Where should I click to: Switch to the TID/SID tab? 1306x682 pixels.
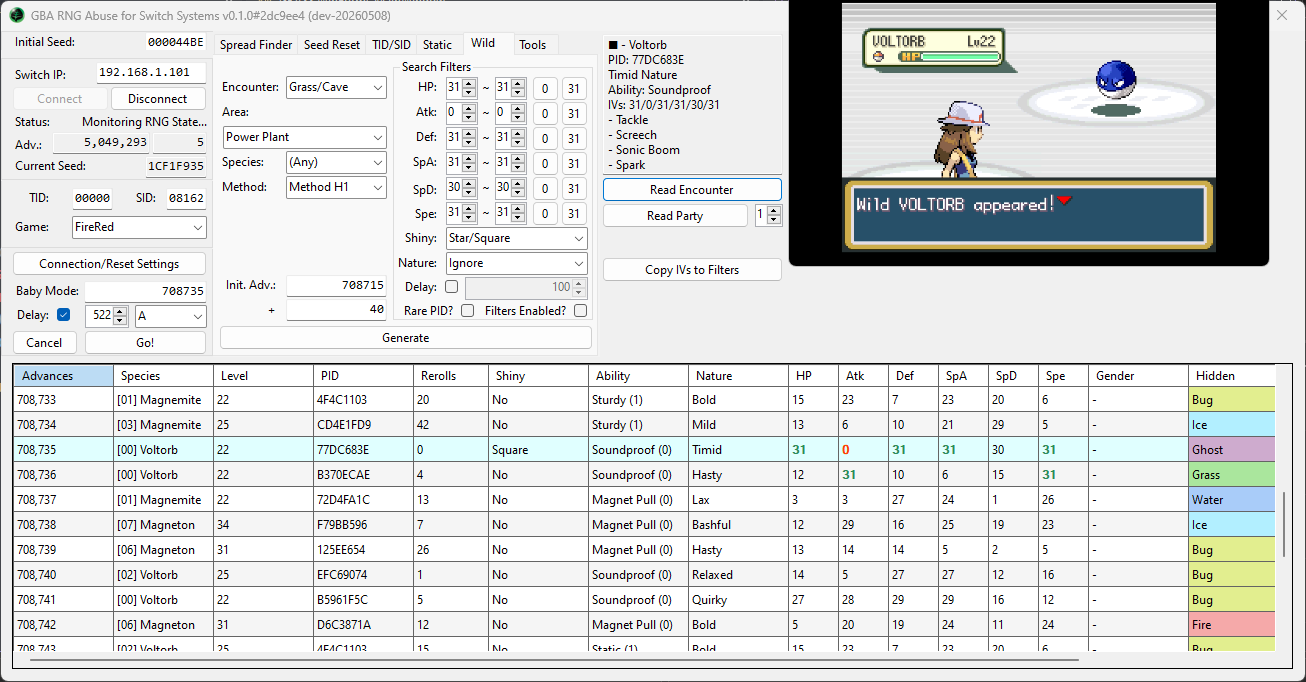coord(391,45)
